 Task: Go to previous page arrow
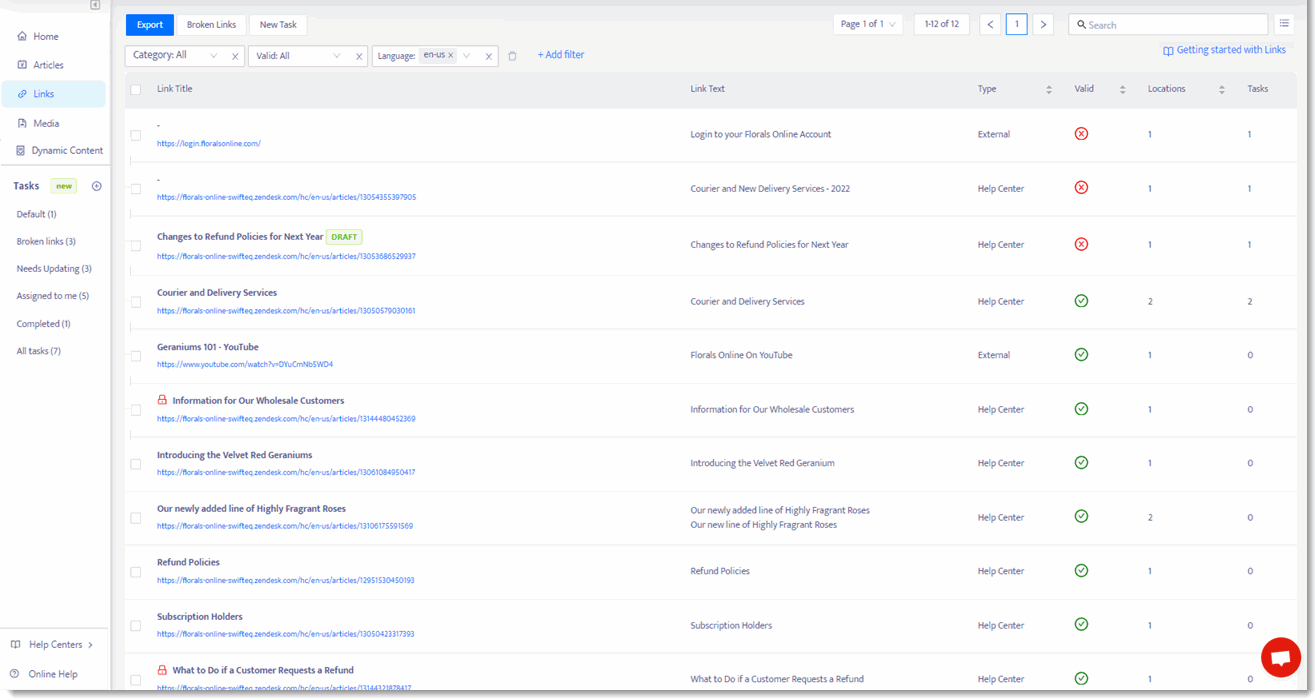pos(990,25)
